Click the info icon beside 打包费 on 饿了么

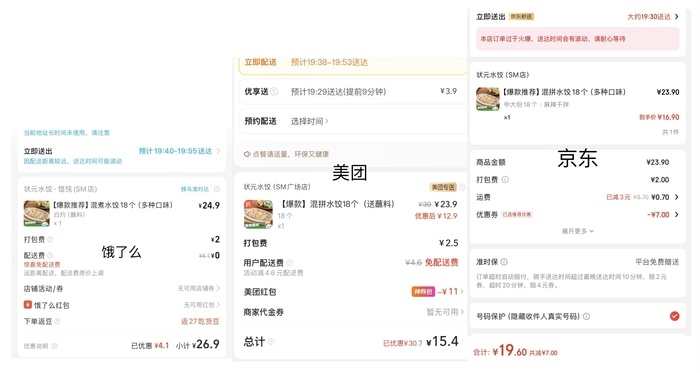pos(50,240)
